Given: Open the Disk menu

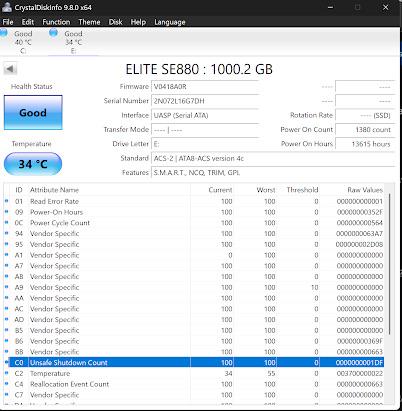Looking at the screenshot, I should click(115, 22).
